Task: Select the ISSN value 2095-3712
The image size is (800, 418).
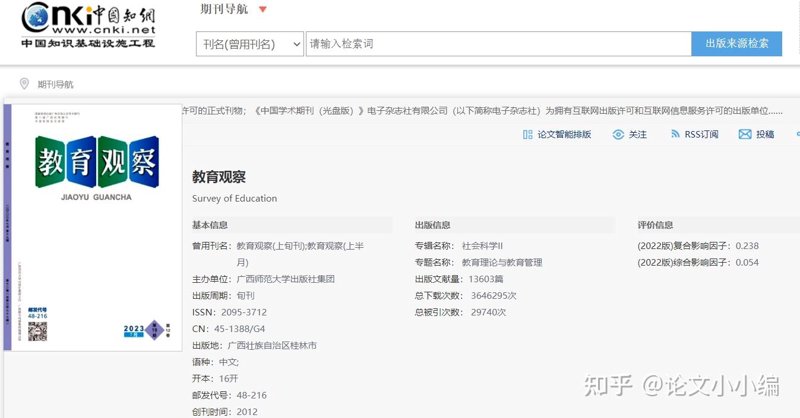Action: [x=244, y=312]
